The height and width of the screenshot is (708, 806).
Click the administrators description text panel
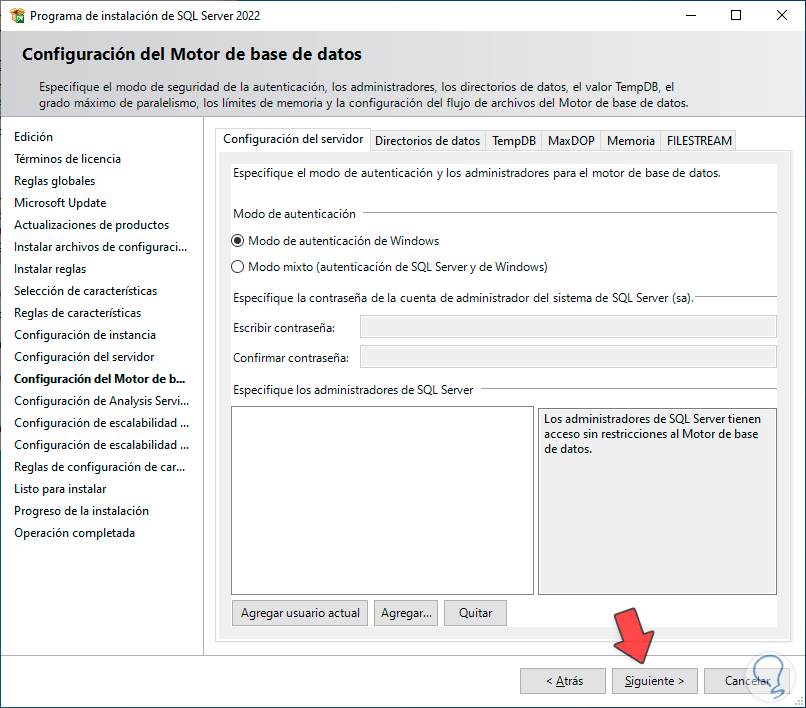(x=657, y=501)
